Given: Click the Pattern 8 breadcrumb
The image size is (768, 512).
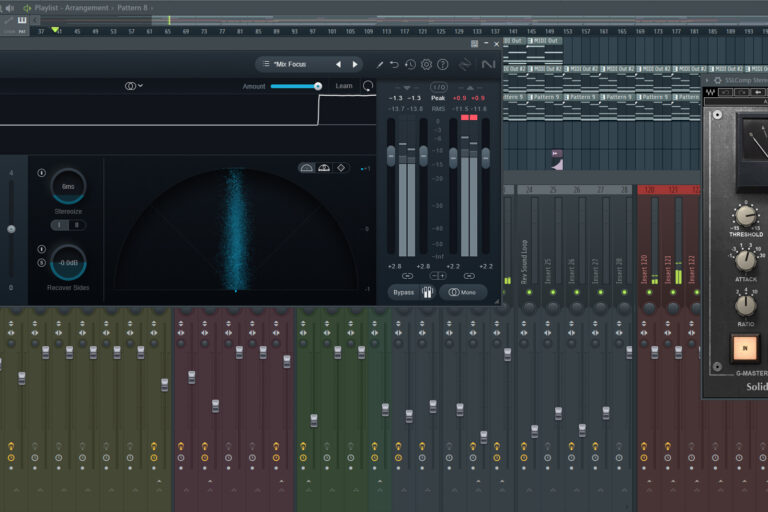Looking at the screenshot, I should click(x=132, y=8).
